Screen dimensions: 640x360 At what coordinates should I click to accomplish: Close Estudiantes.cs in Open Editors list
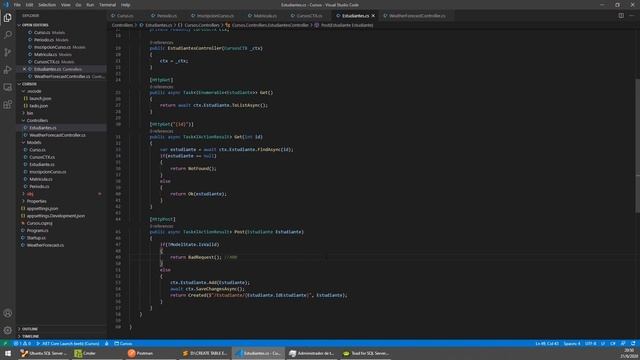point(24,69)
